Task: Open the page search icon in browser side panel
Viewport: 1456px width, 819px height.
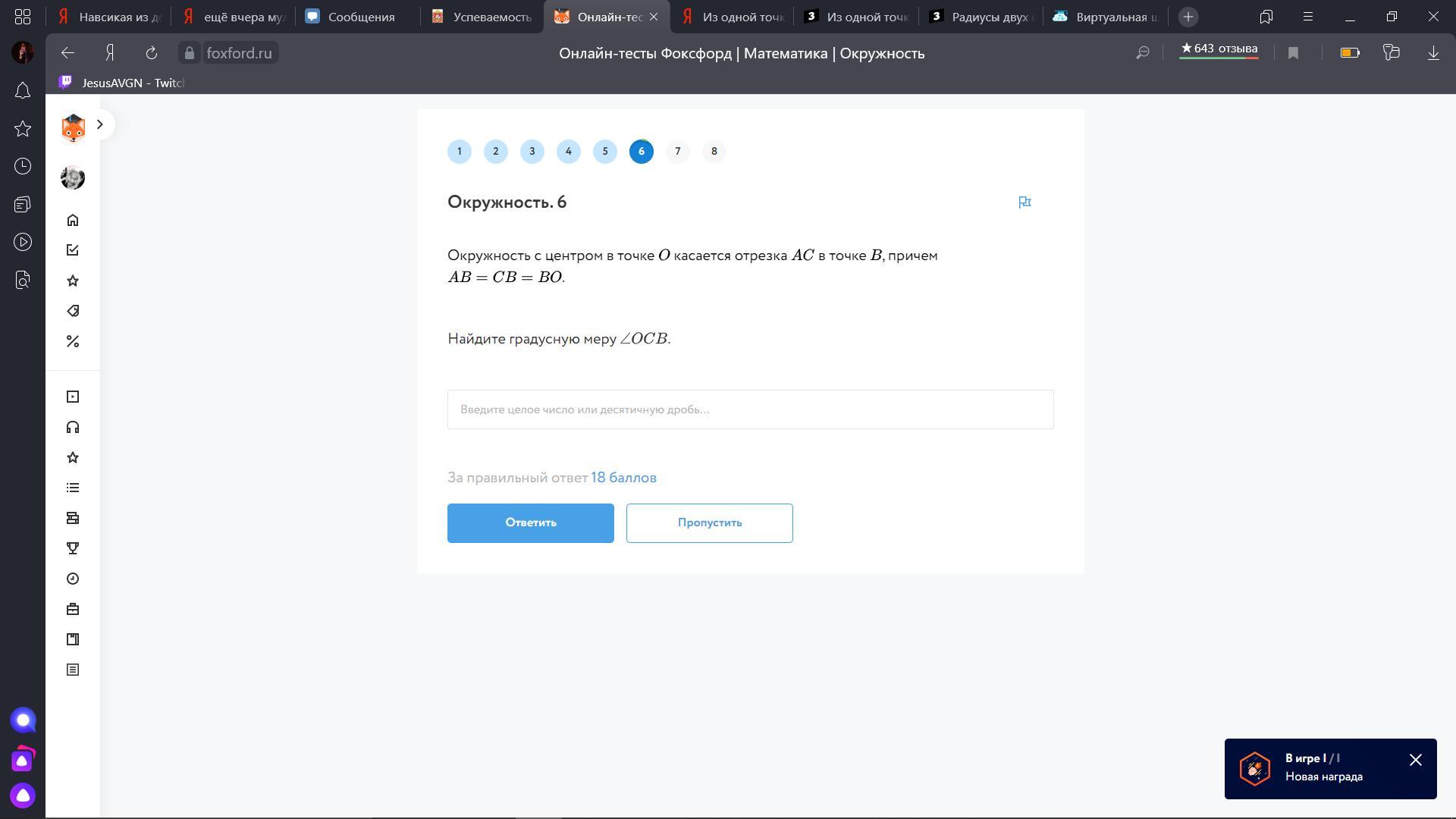Action: [x=23, y=281]
